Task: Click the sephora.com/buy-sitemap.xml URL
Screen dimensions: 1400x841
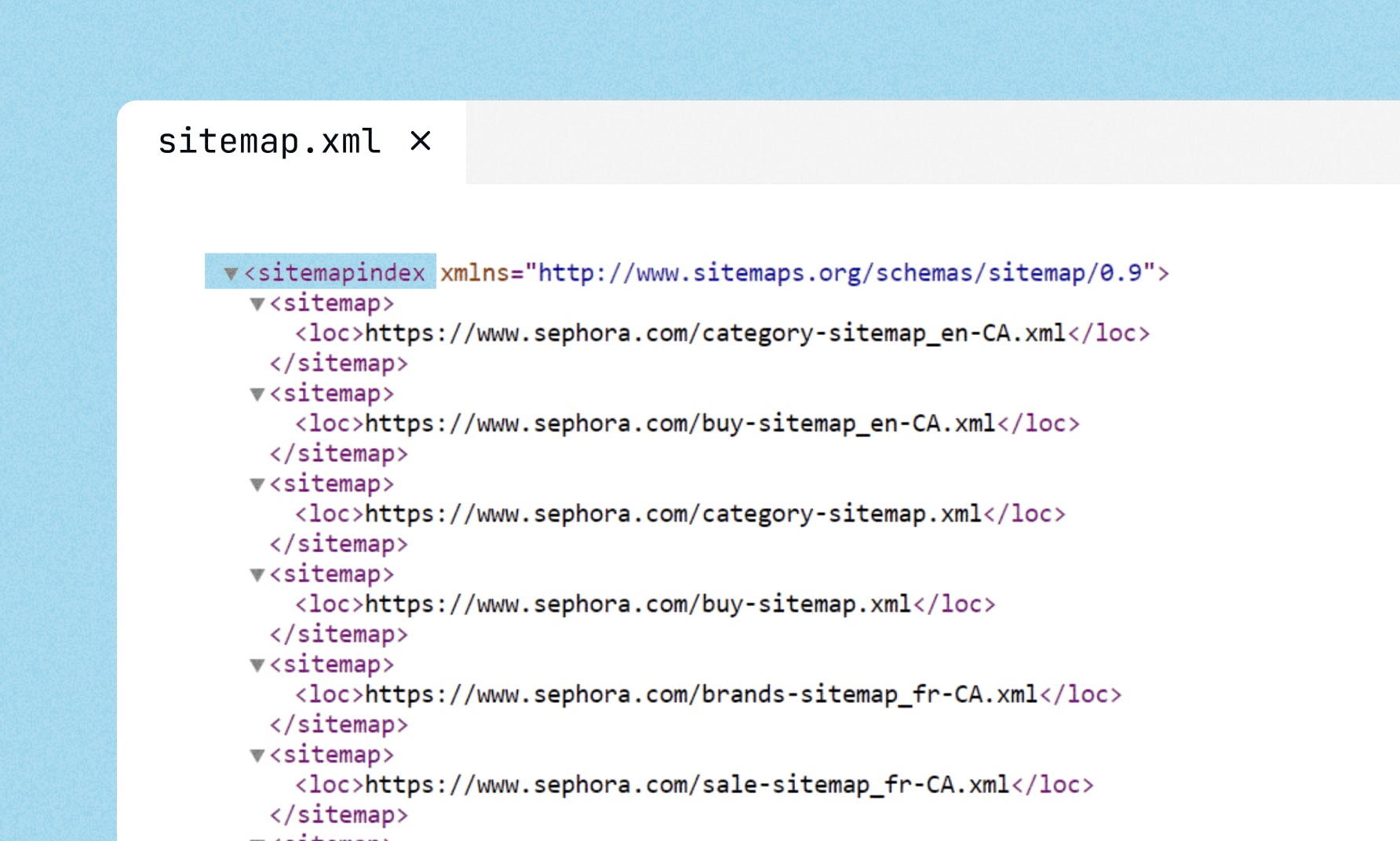Action: pos(638,604)
